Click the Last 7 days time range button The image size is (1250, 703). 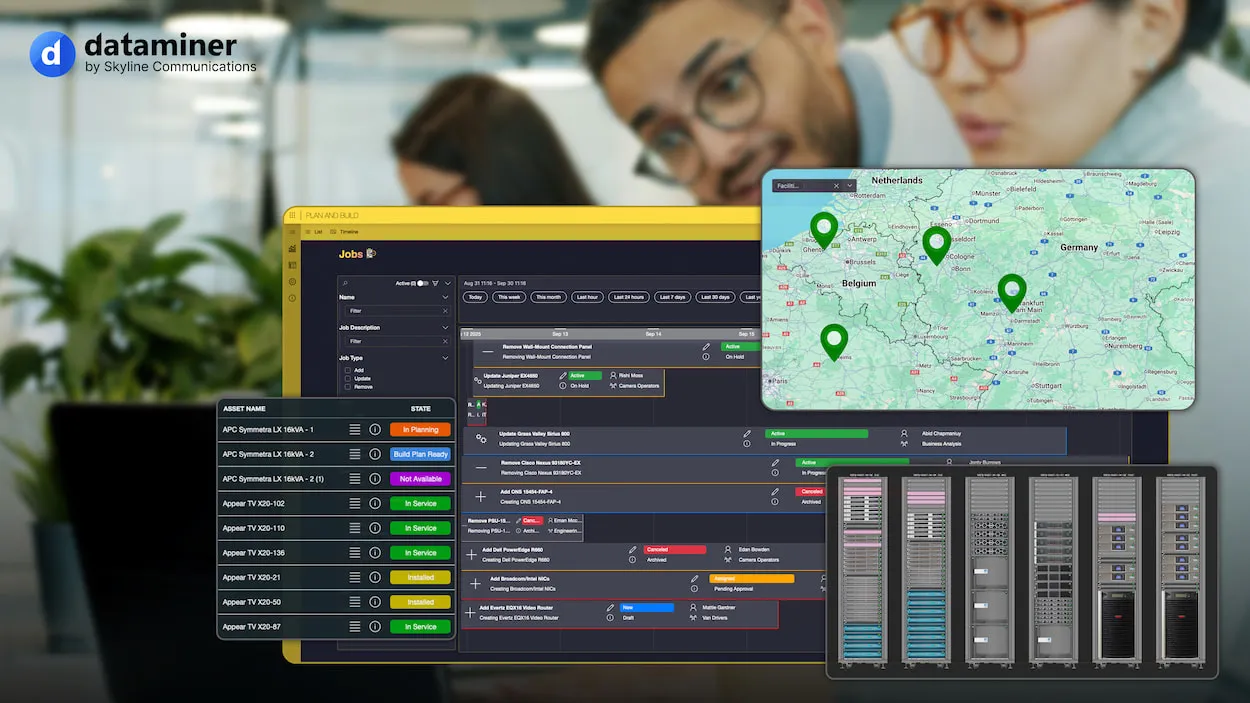point(672,297)
